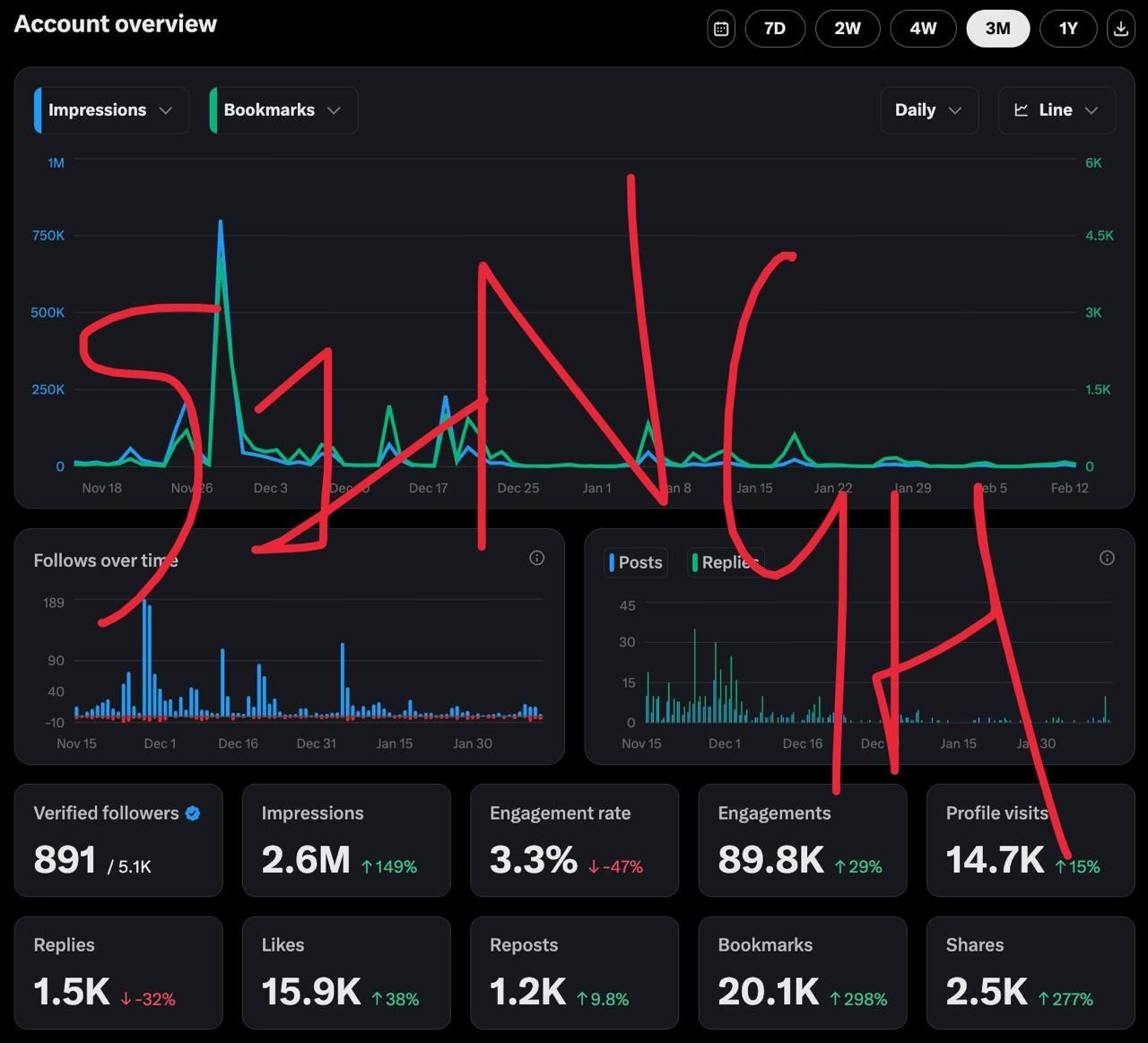Screen dimensions: 1148x1043
Task: Toggle the Posts series in legend
Action: 636,562
